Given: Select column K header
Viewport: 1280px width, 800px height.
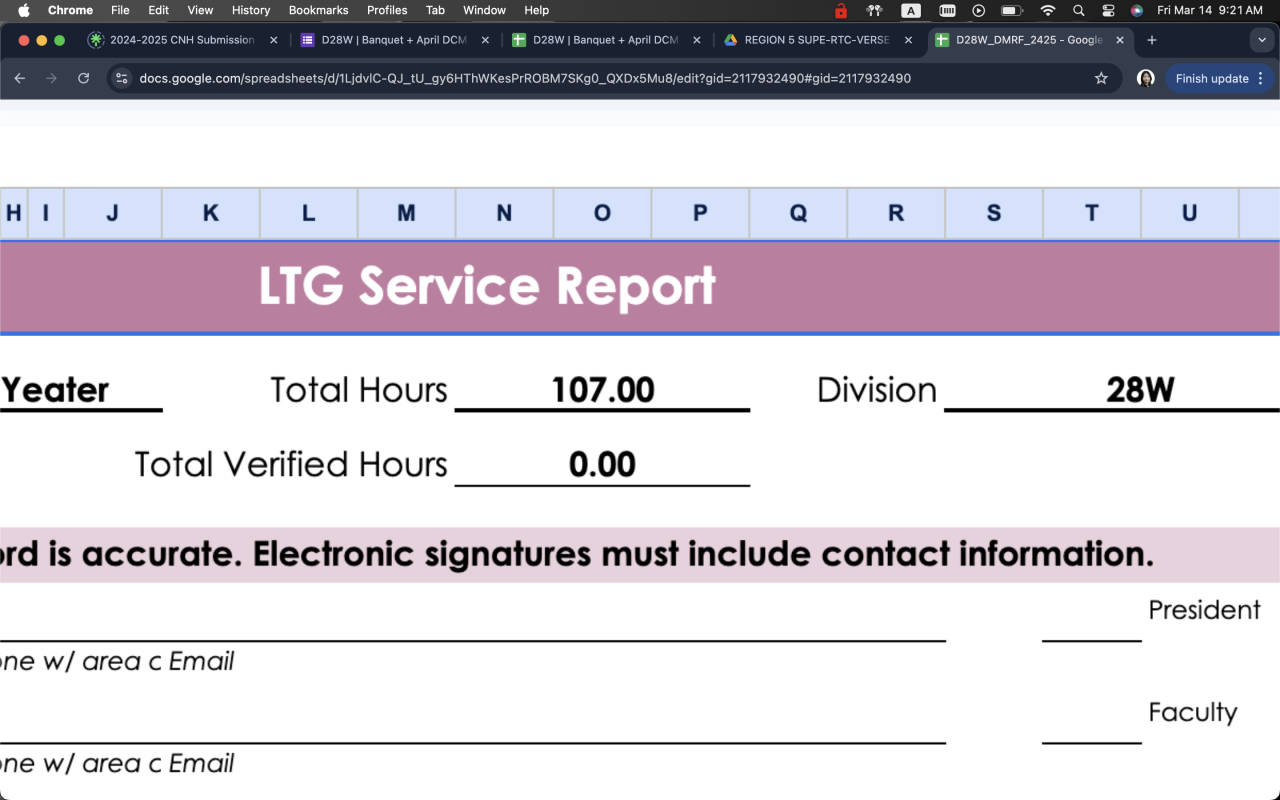Looking at the screenshot, I should pos(211,213).
